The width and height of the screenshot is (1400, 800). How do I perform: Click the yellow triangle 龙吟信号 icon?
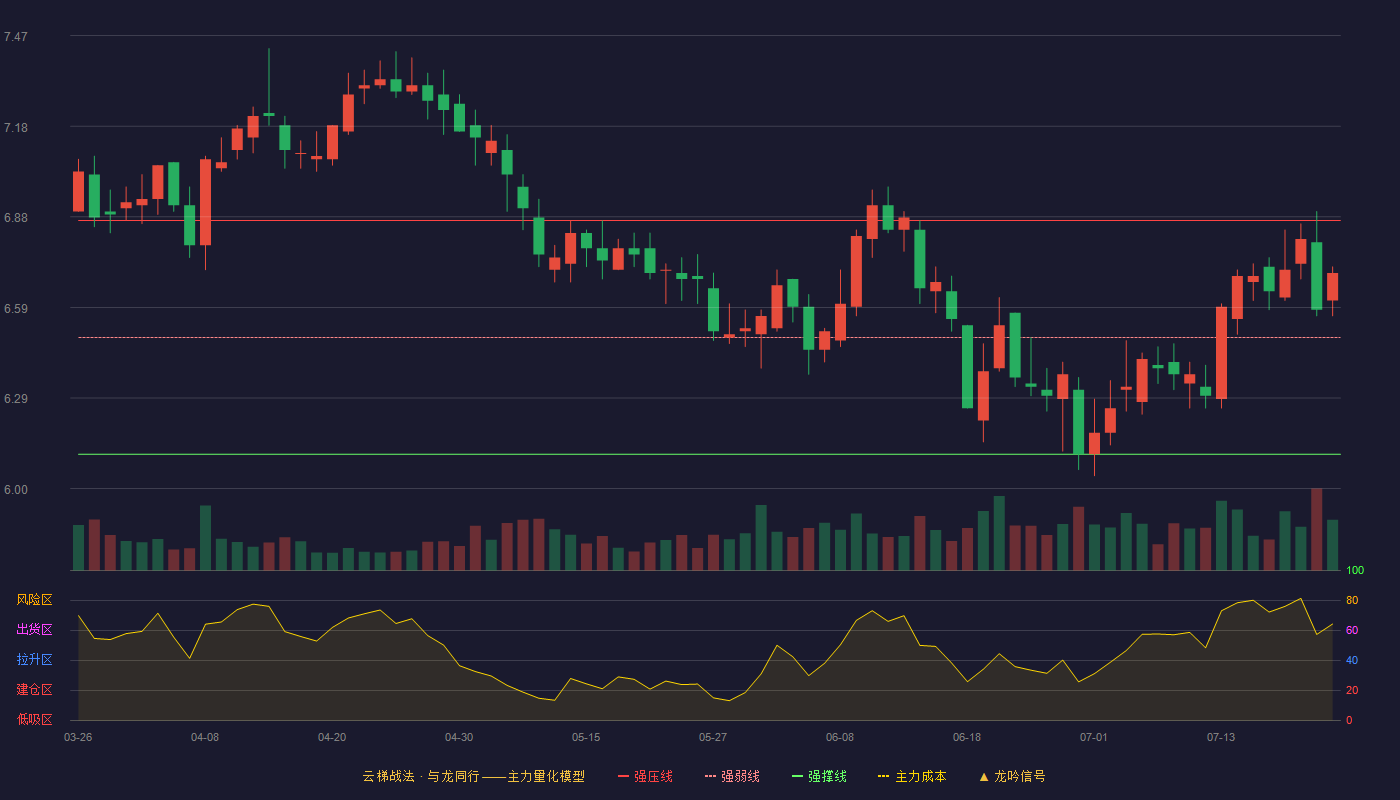(x=984, y=776)
